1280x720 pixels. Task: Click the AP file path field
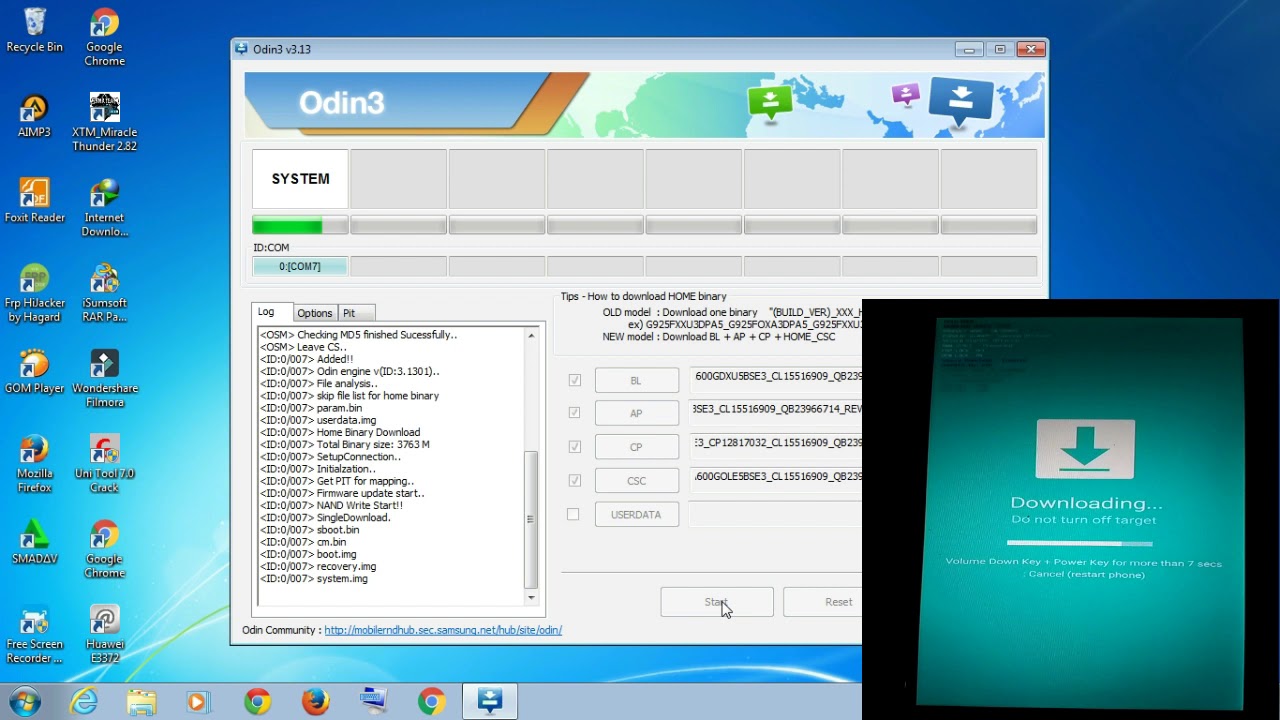(x=775, y=410)
